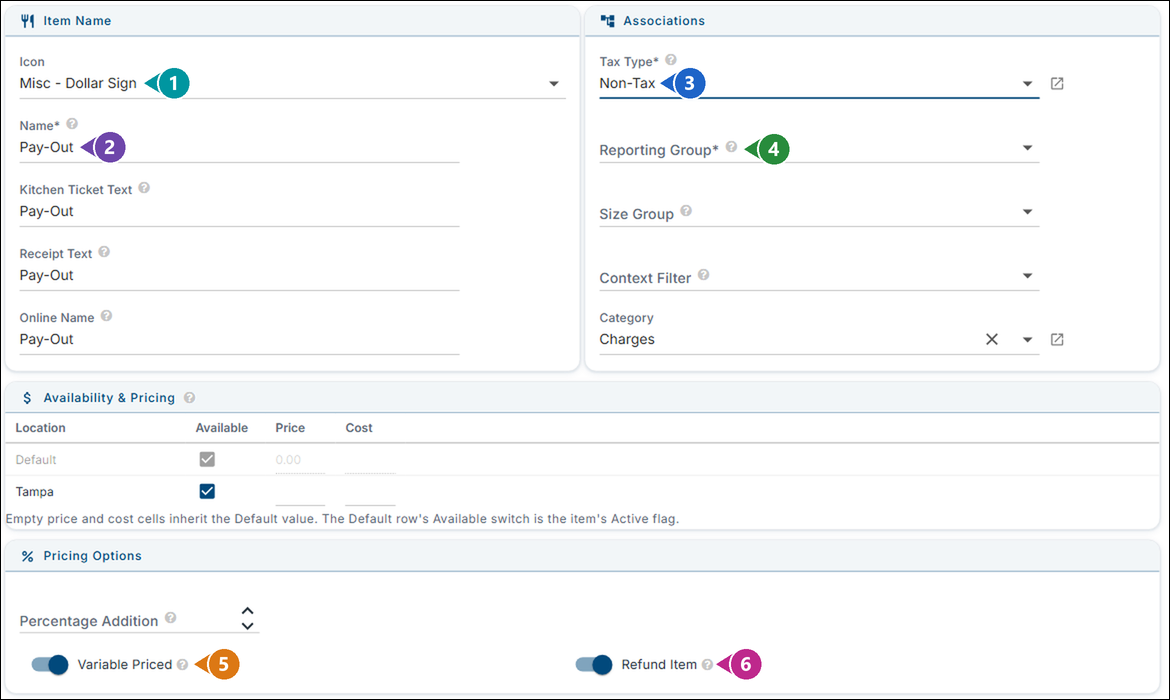Click the Misc - Dollar Sign icon value
The height and width of the screenshot is (700, 1170).
click(78, 84)
